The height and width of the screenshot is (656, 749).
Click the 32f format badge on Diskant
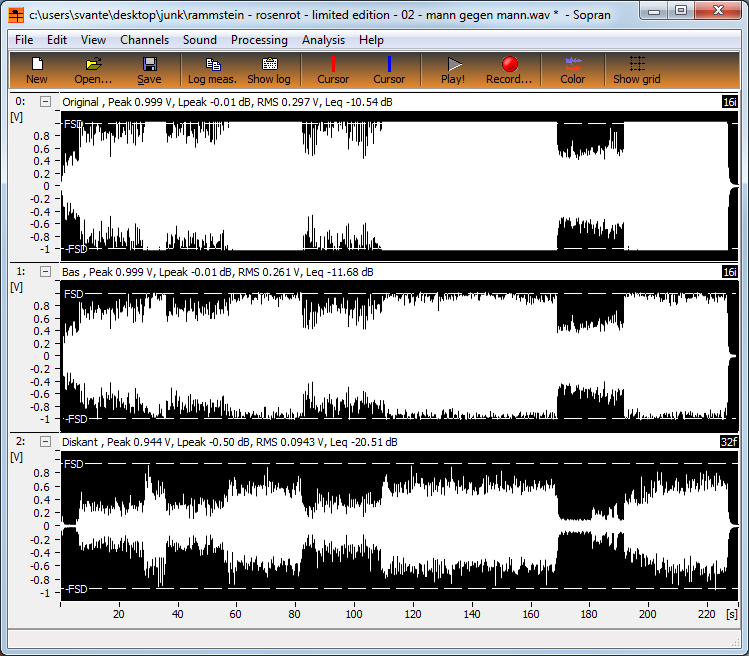pos(730,441)
